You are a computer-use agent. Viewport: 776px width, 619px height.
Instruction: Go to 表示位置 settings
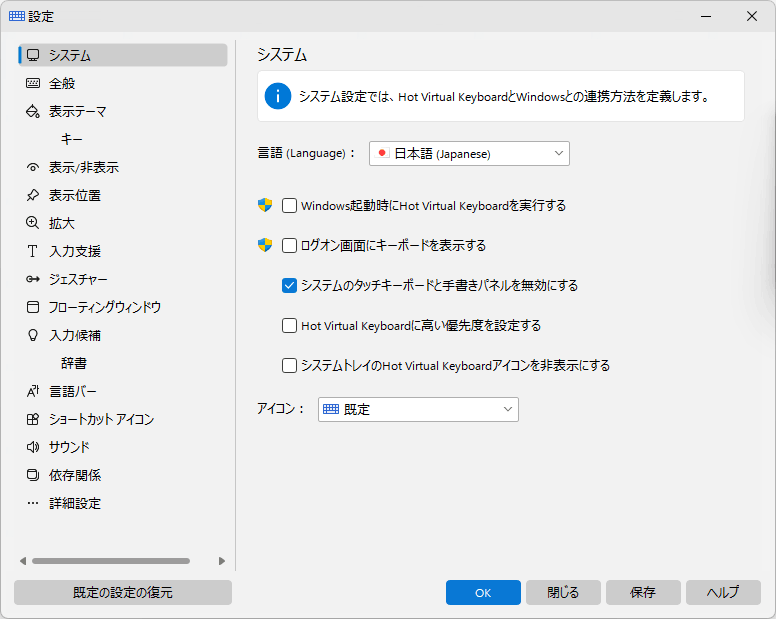tap(123, 195)
